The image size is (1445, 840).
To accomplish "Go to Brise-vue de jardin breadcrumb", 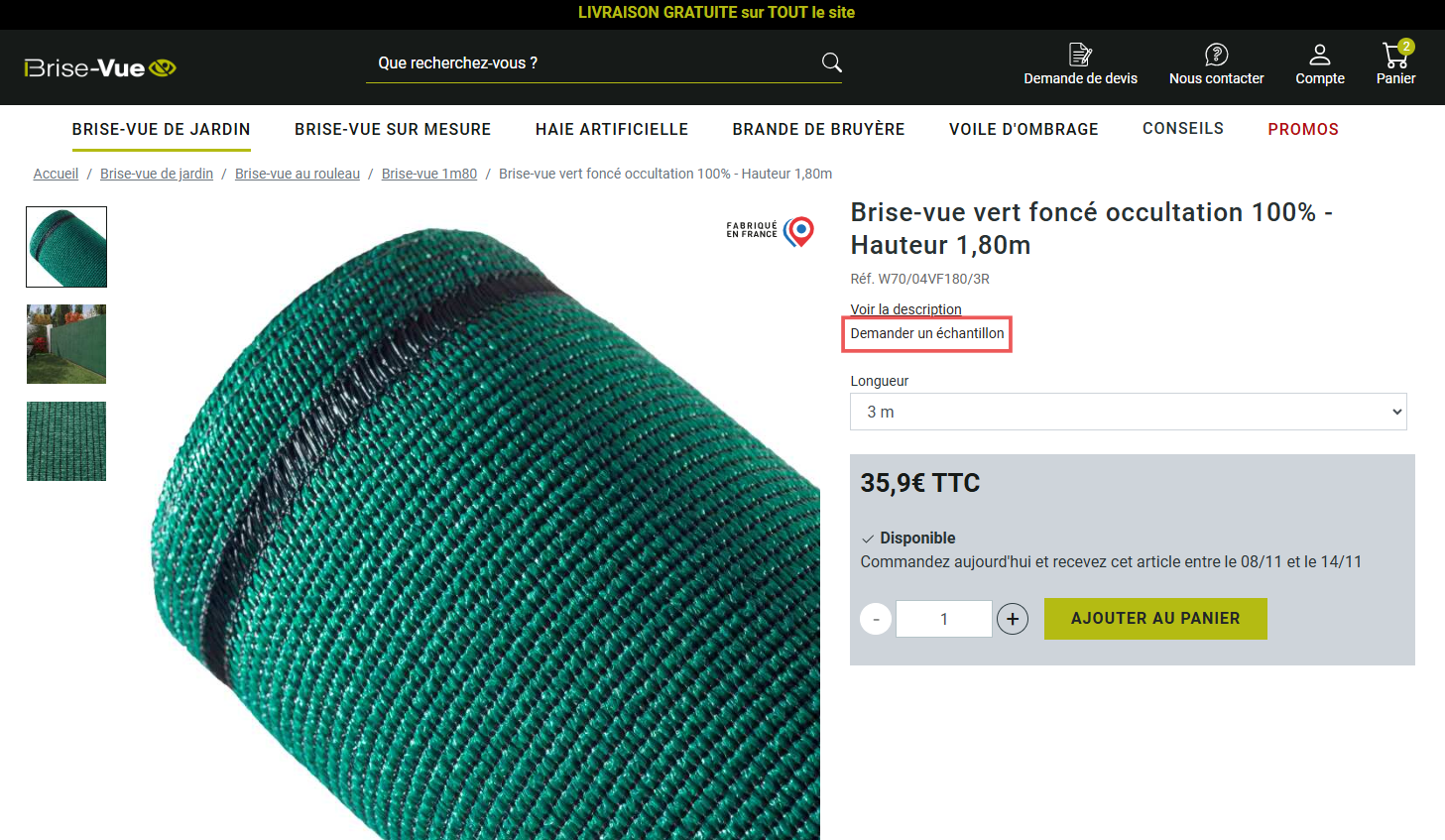I will (157, 174).
